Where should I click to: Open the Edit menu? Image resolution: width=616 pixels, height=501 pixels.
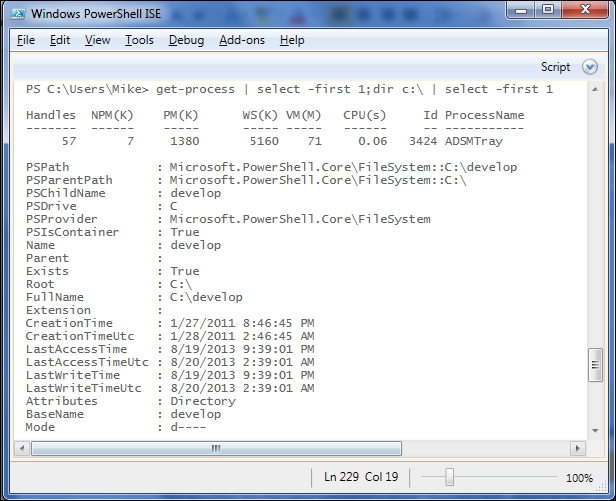tap(60, 40)
